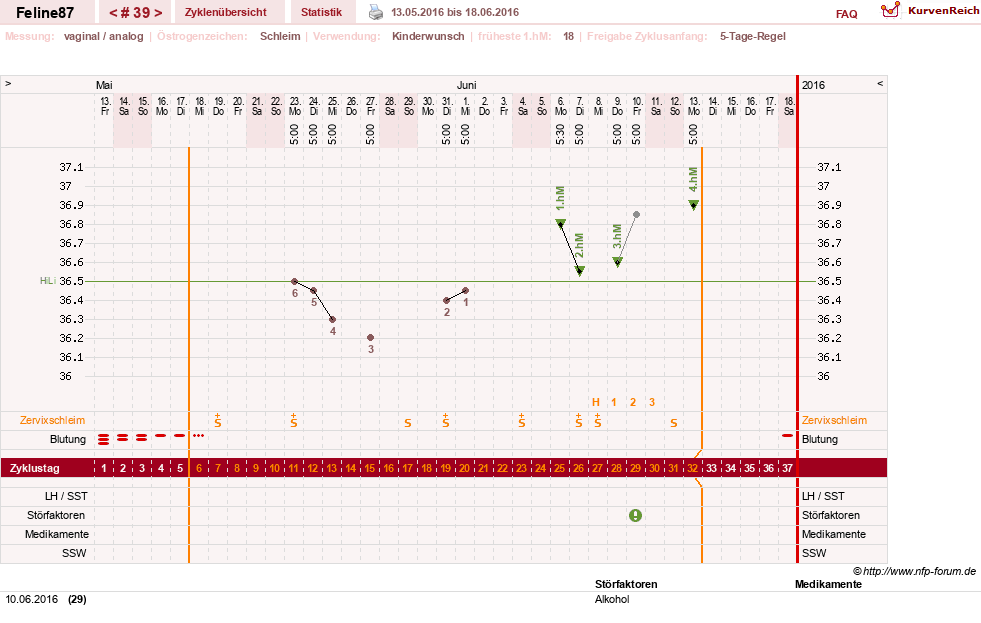Image resolution: width=981 pixels, height=623 pixels.
Task: Click temperature point numbered 1
Action: click(x=465, y=291)
